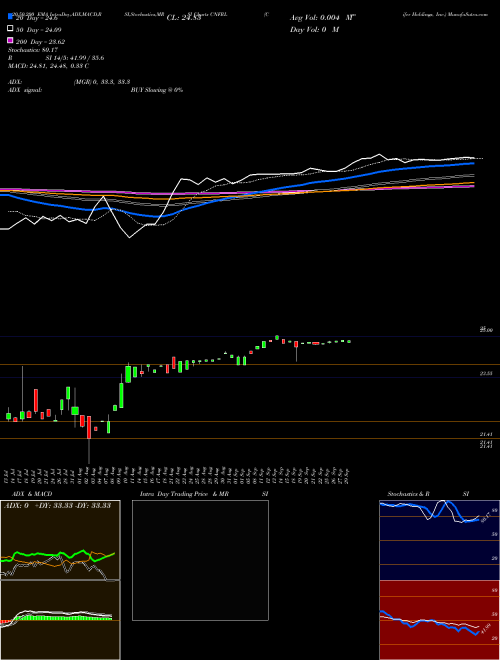Click the 'ADX: 0 +DY: 33.33 -DY: 33.33' readout
500x660 pixels.
[58, 506]
